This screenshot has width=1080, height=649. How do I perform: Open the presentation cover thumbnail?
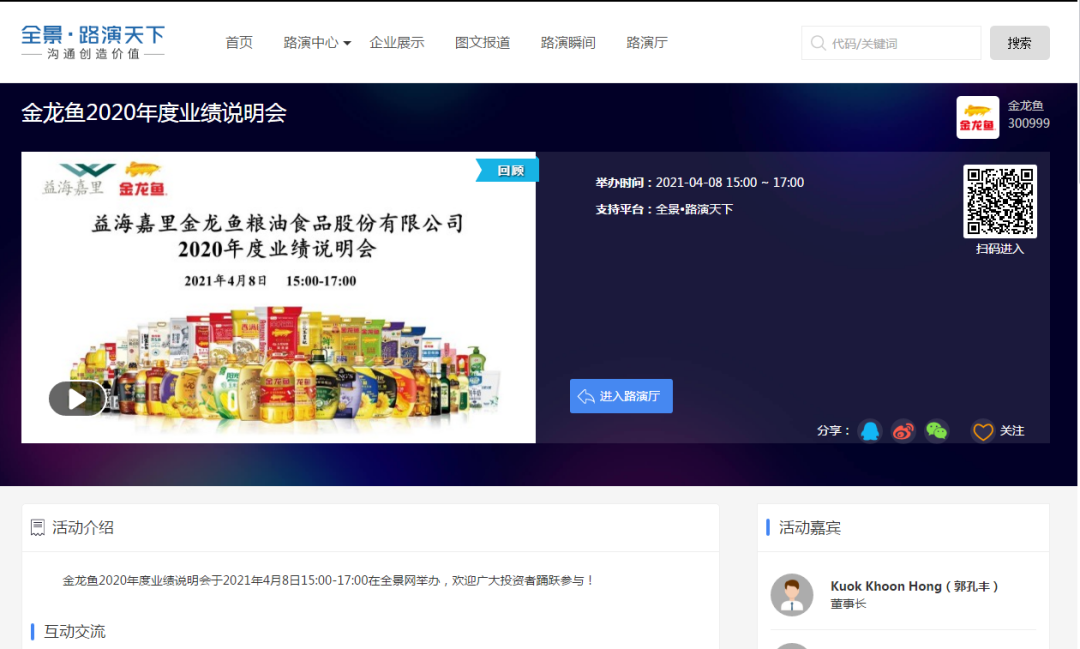click(278, 297)
